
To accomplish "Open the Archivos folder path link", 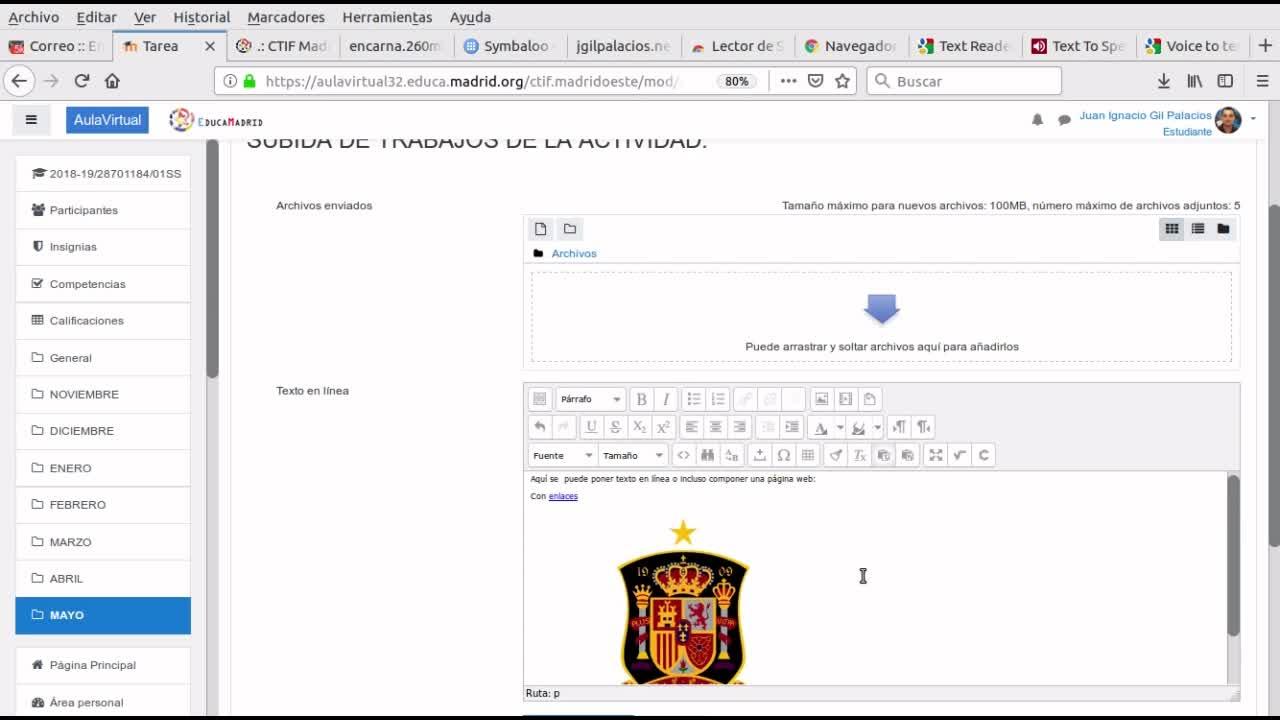I will [574, 254].
